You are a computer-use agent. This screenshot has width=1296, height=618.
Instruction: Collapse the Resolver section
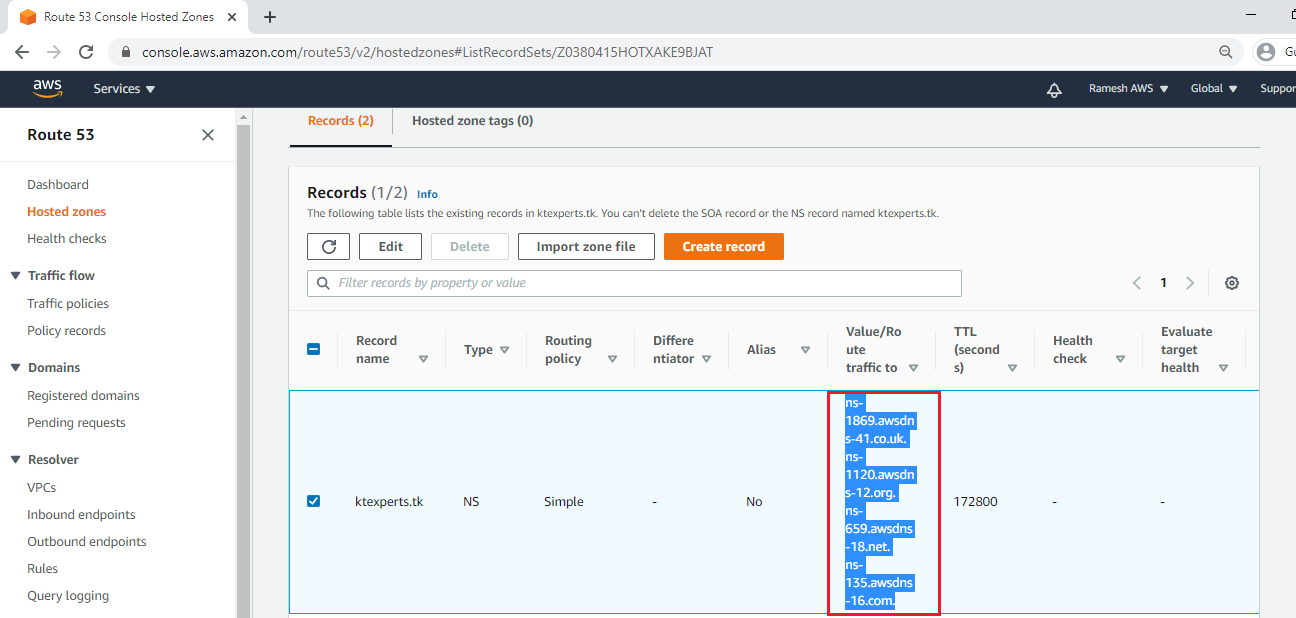coord(15,460)
